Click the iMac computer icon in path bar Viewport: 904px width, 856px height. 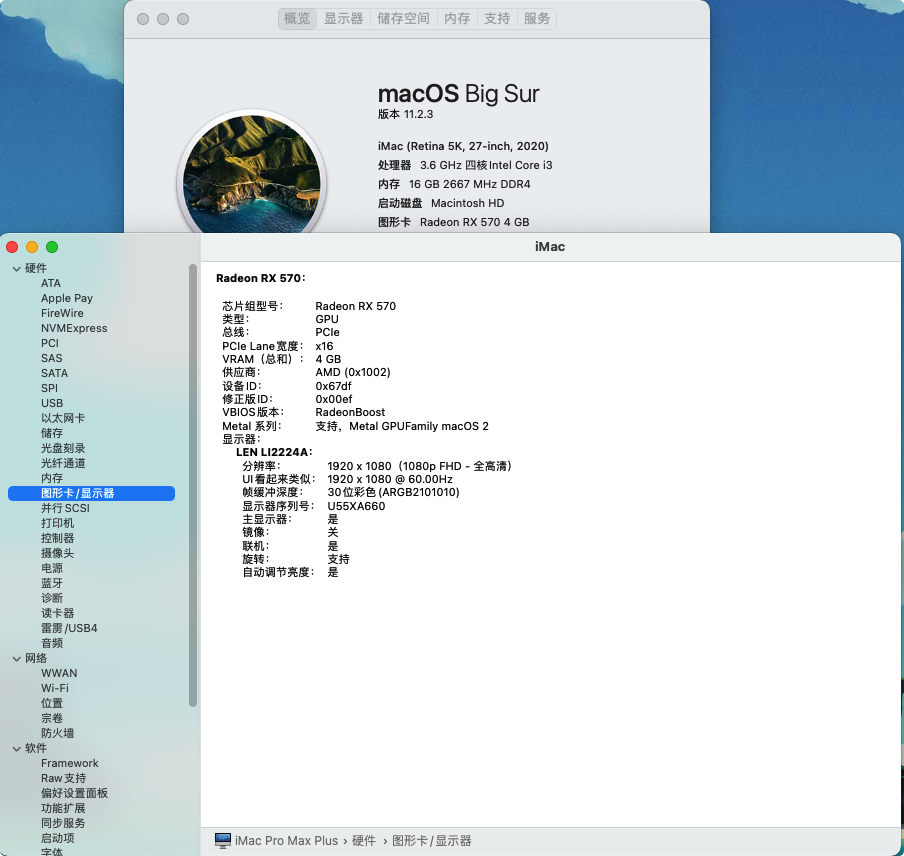tap(223, 840)
